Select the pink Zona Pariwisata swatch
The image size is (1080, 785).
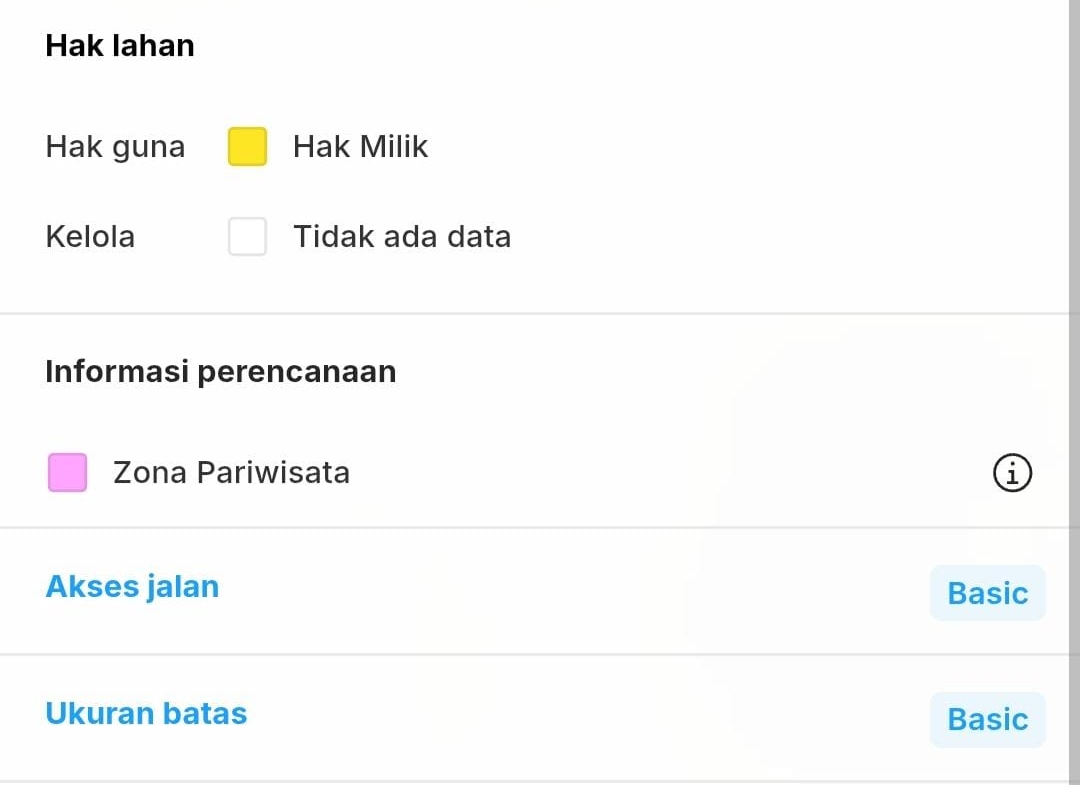(68, 473)
